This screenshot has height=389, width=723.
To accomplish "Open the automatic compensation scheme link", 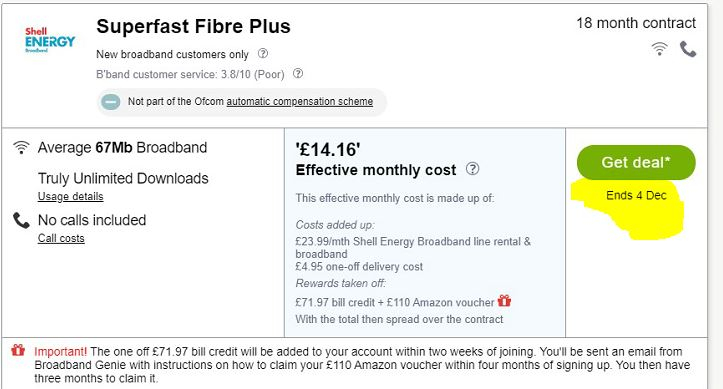I will point(300,101).
